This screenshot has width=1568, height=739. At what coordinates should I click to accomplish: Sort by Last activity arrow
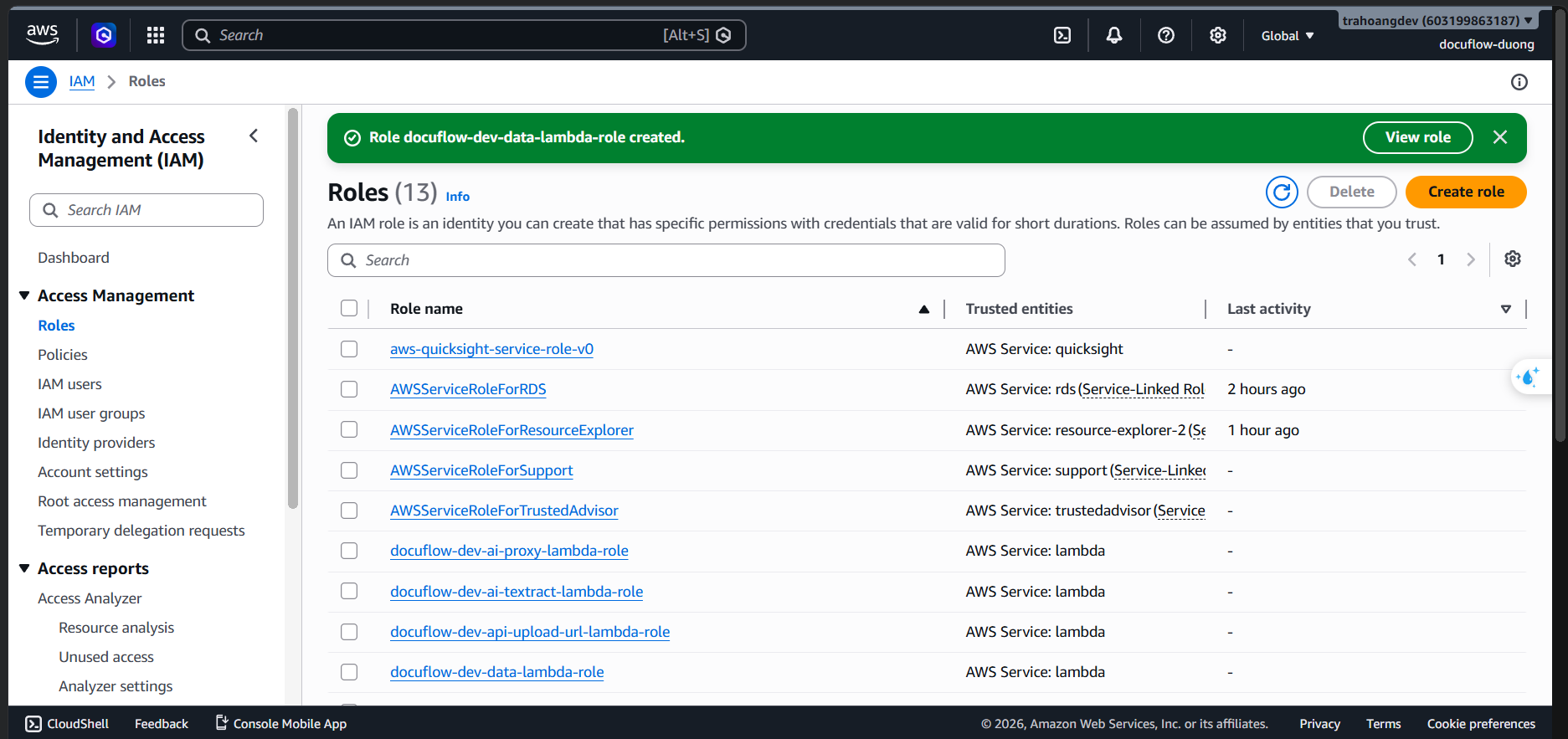pyautogui.click(x=1506, y=310)
